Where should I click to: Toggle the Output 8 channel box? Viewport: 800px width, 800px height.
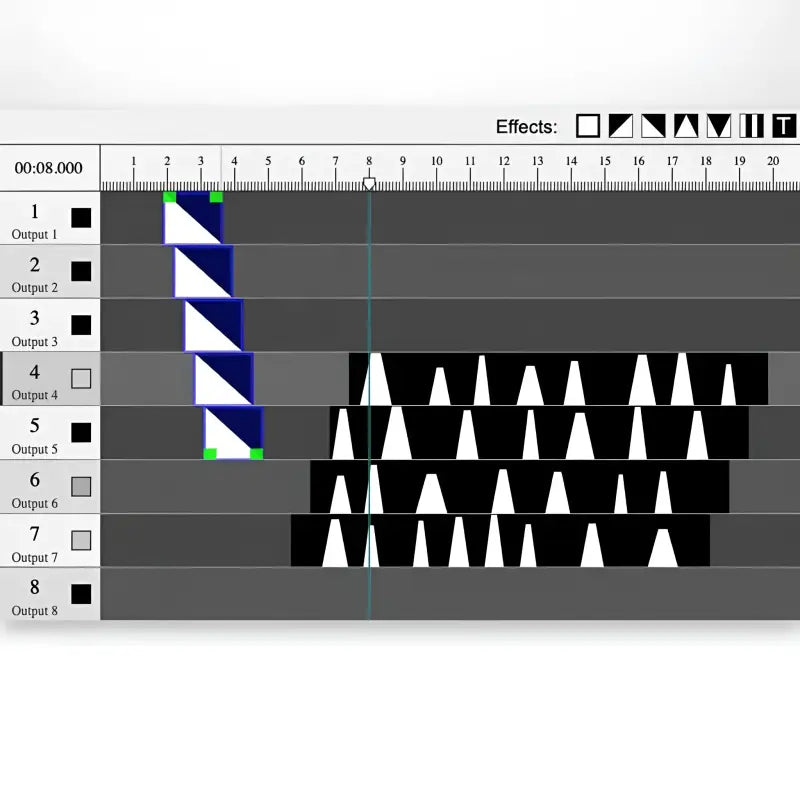point(81,594)
